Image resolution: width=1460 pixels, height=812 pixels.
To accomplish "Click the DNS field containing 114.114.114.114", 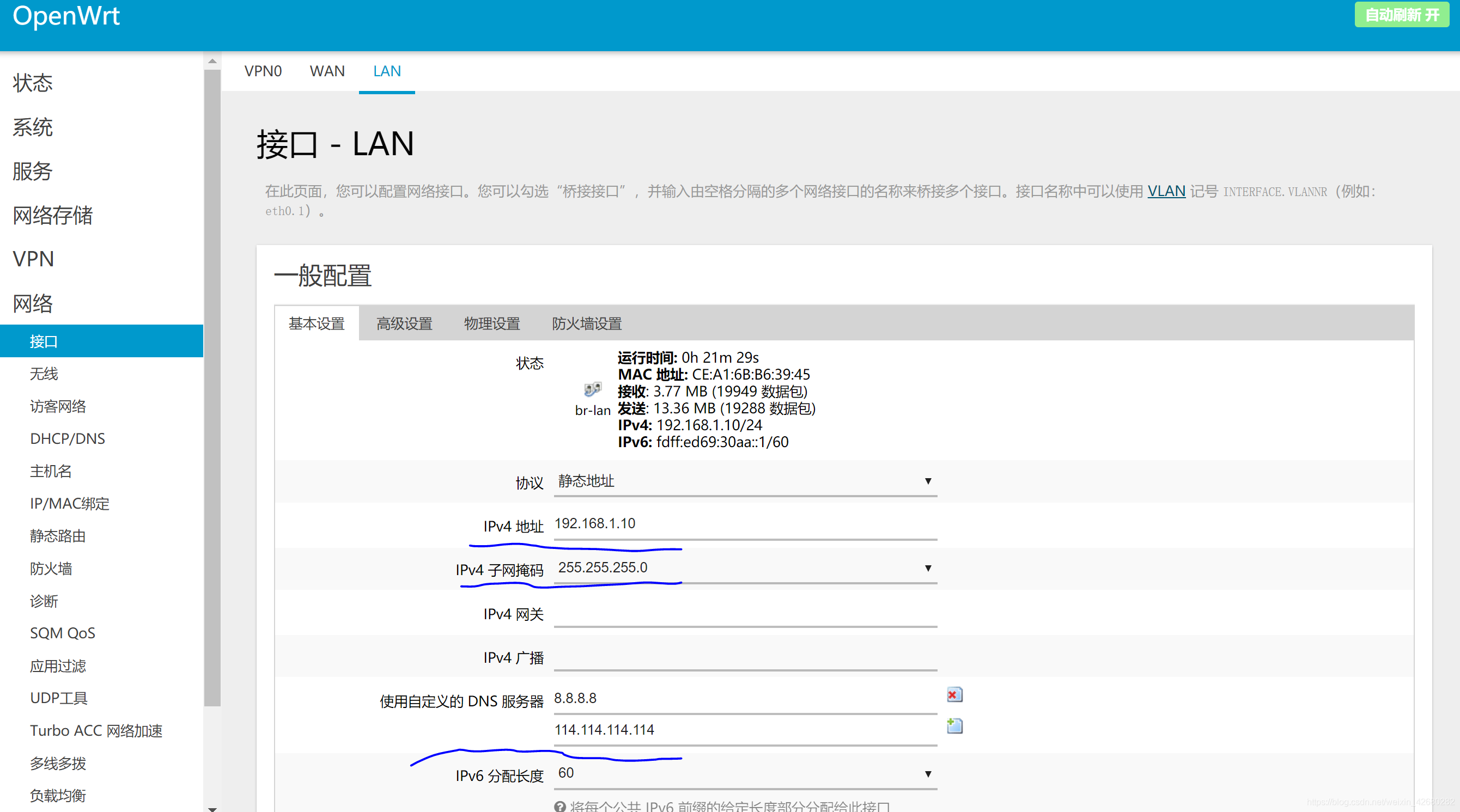I will (745, 730).
